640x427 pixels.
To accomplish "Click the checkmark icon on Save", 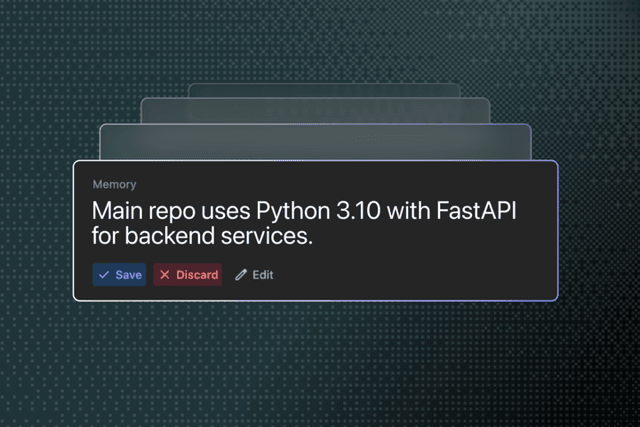I will (x=104, y=275).
